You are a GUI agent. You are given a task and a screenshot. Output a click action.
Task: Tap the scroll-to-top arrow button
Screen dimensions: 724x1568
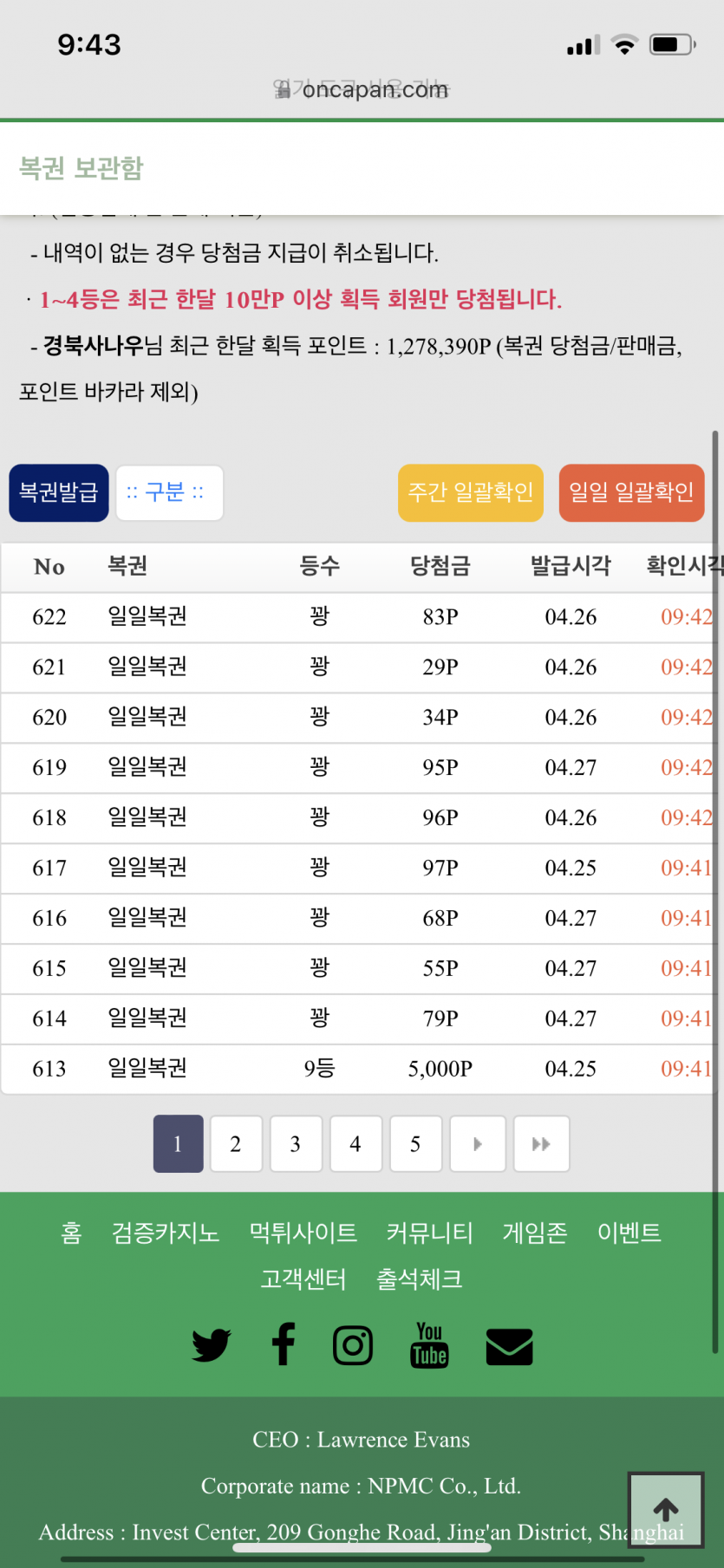[x=666, y=1510]
